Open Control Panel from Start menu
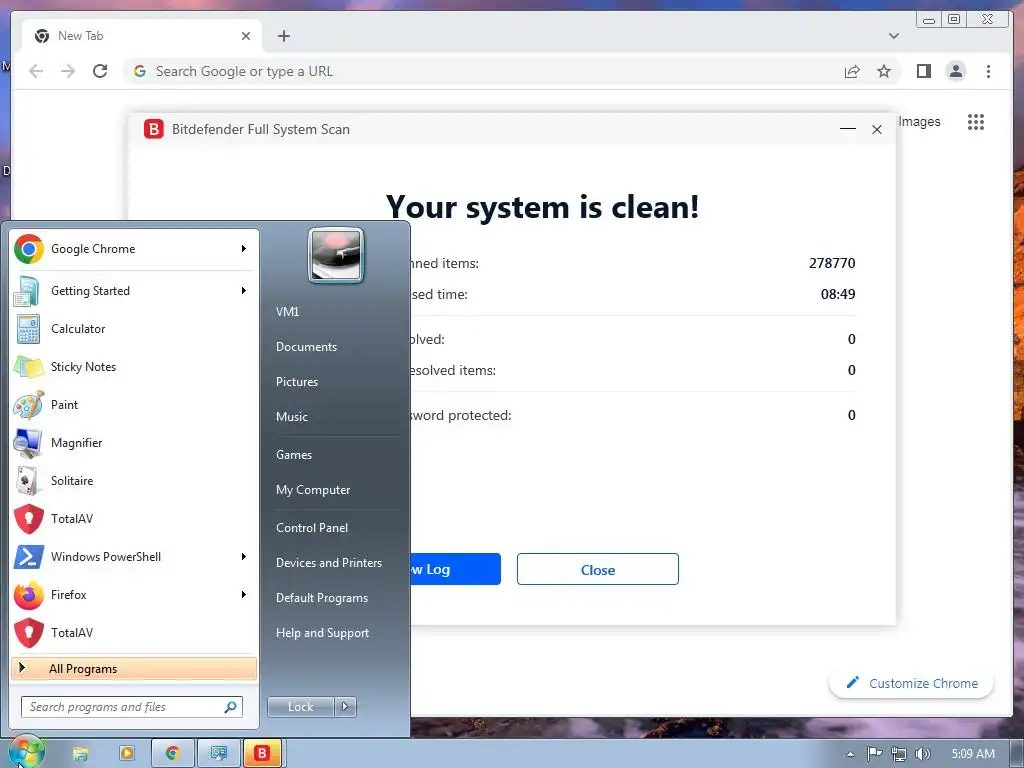Image resolution: width=1024 pixels, height=768 pixels. pyautogui.click(x=312, y=528)
